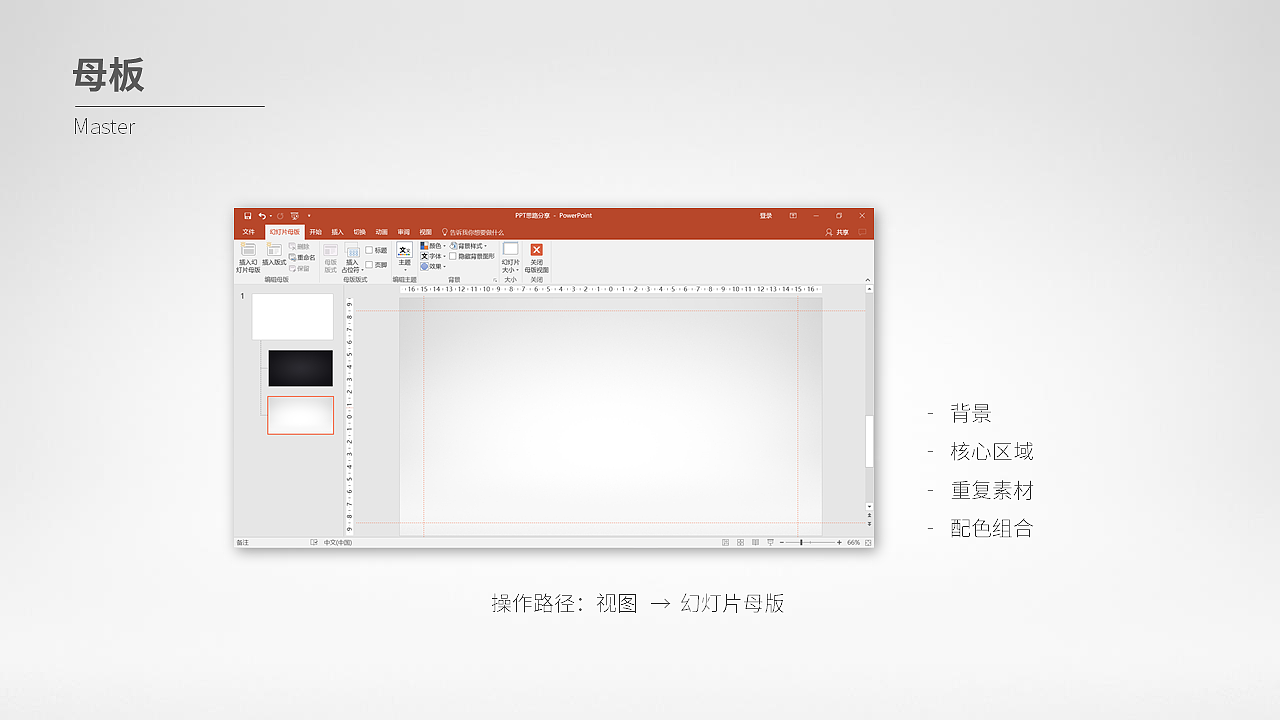Click the Save icon in quick access toolbar
The height and width of the screenshot is (720, 1280).
click(x=248, y=215)
